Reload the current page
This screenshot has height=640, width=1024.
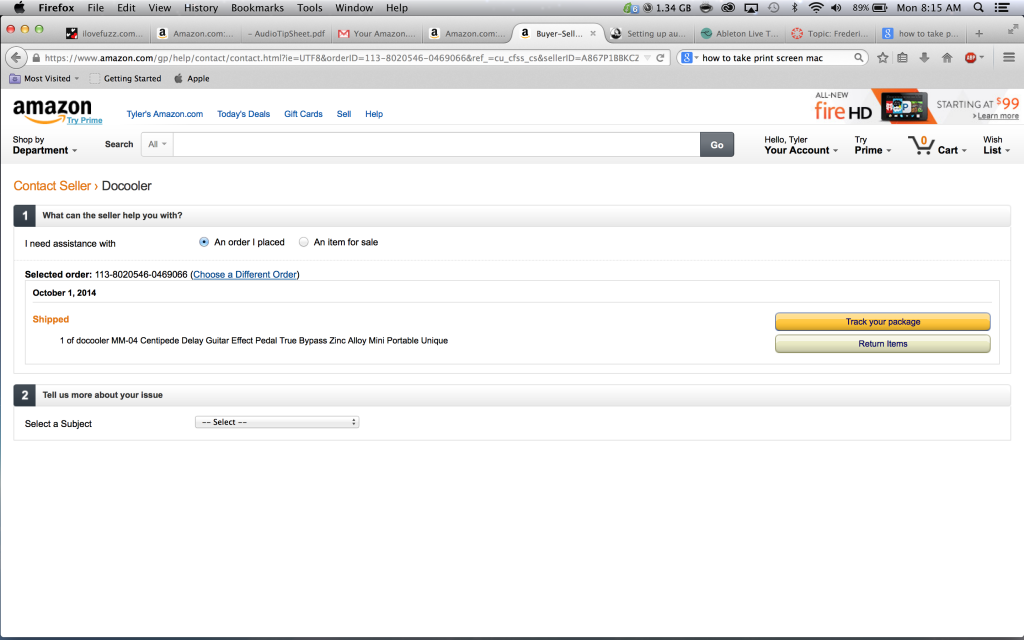[x=660, y=58]
